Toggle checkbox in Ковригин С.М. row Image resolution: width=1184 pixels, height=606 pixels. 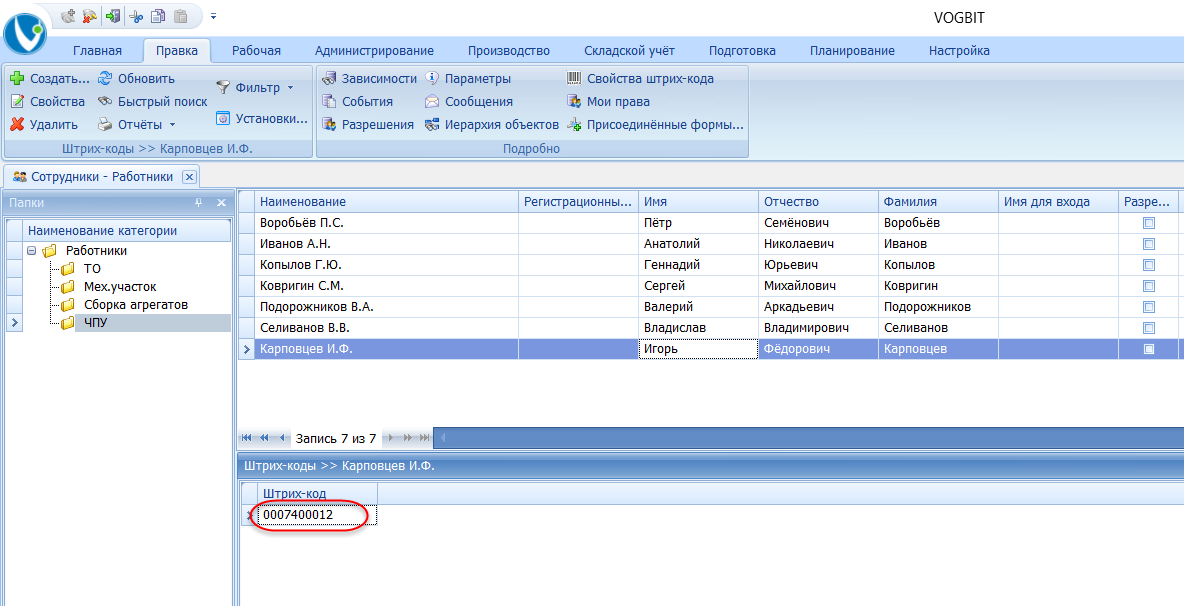pyautogui.click(x=1149, y=286)
